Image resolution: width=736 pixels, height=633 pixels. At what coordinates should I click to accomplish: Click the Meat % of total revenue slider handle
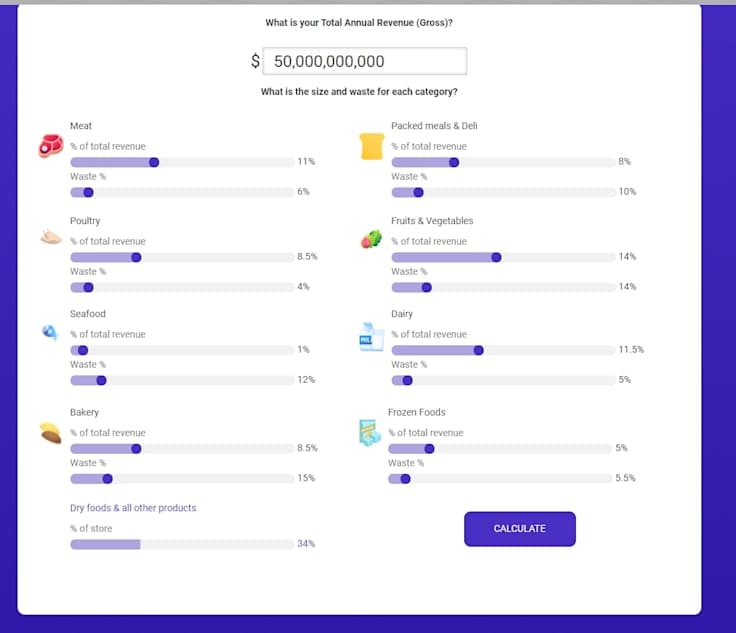coord(154,162)
